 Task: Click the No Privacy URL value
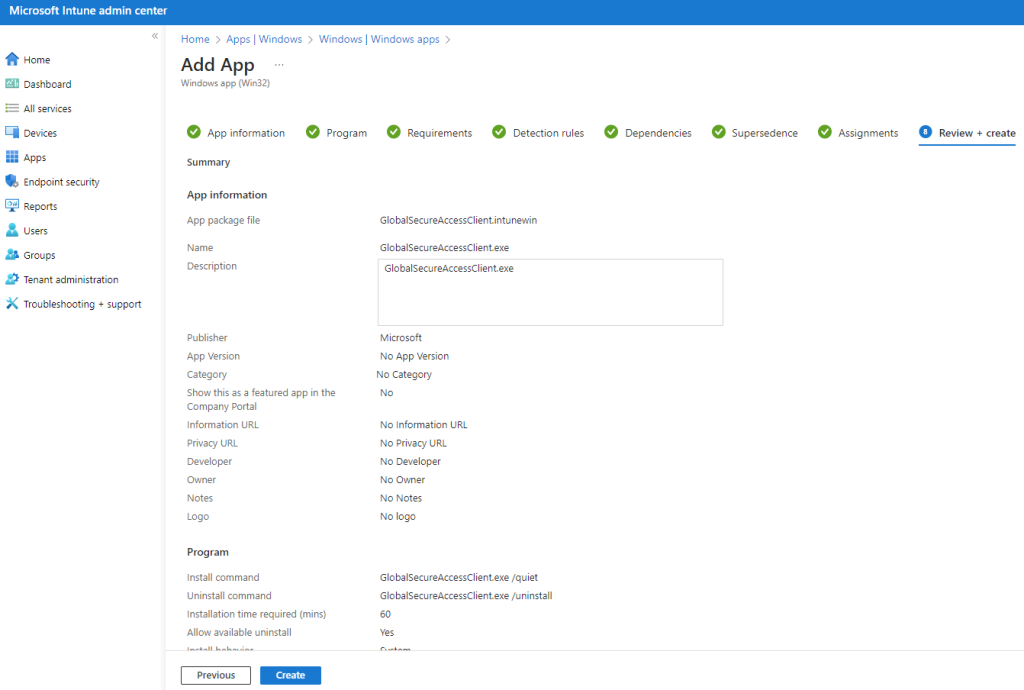point(413,443)
